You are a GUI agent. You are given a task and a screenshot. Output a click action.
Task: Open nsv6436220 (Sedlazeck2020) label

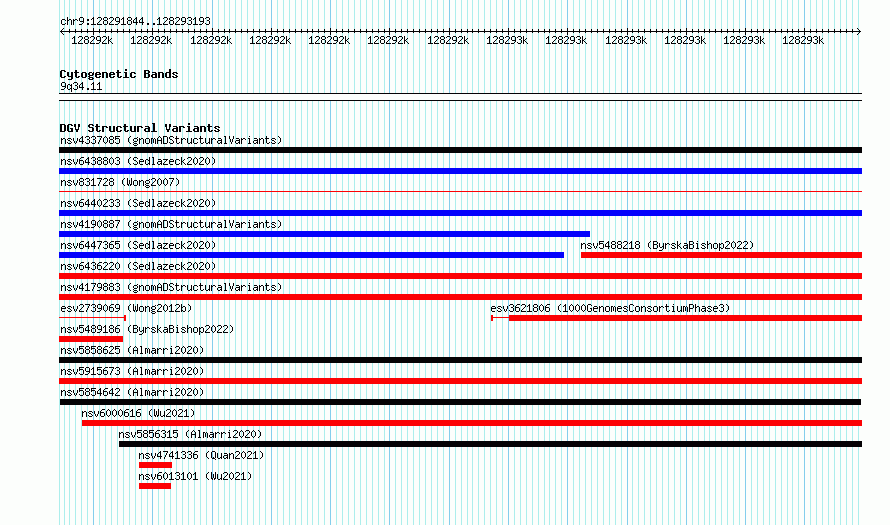pos(138,266)
